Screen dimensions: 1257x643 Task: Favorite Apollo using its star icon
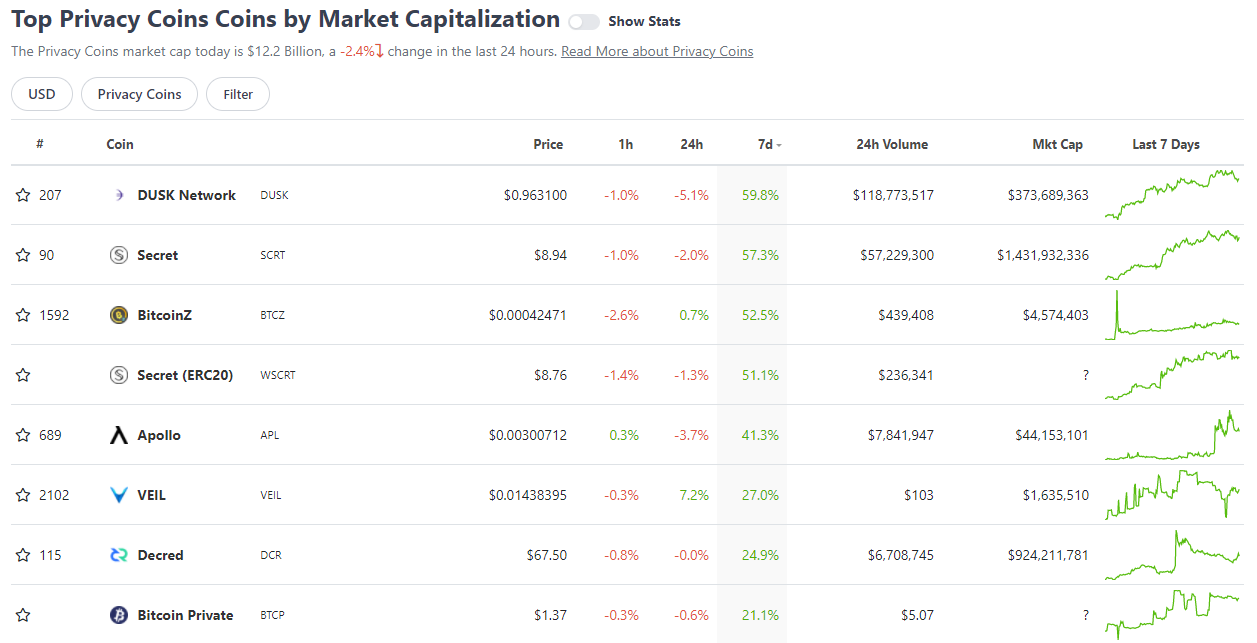click(22, 435)
